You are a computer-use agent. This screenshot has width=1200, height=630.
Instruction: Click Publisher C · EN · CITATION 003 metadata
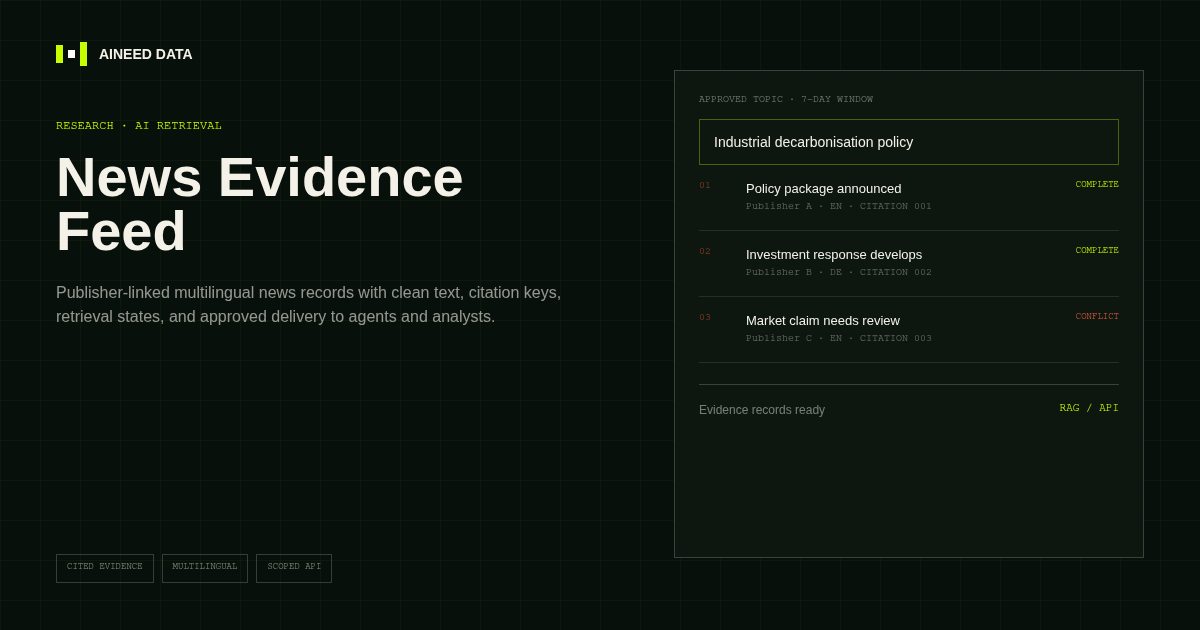click(839, 339)
